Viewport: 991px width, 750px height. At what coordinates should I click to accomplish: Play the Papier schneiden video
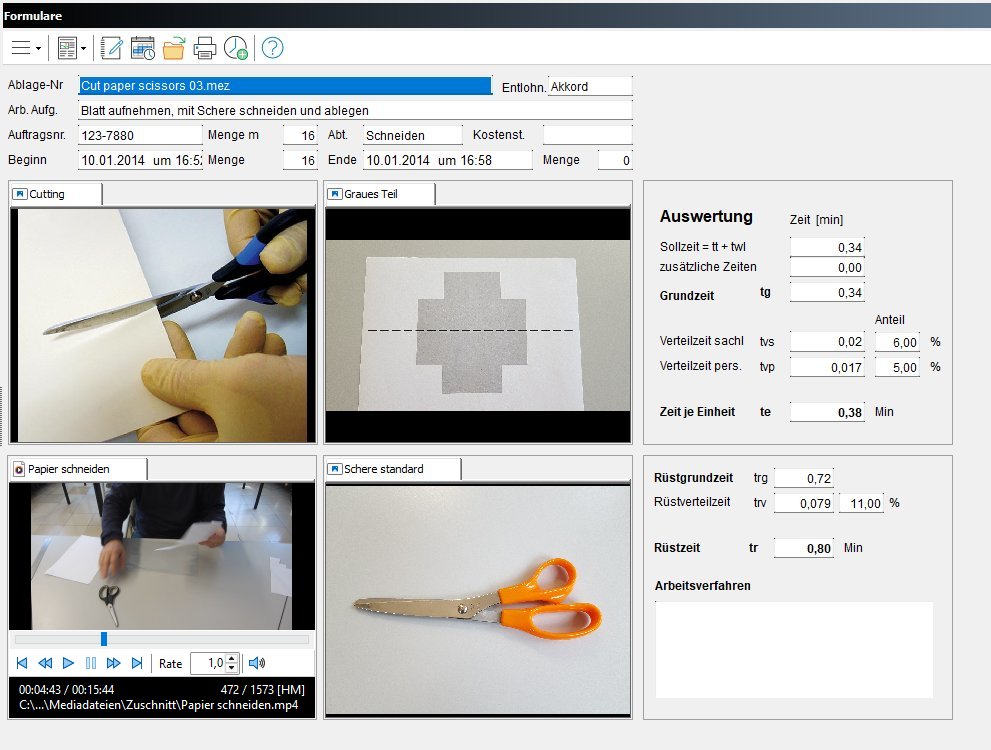click(x=68, y=663)
